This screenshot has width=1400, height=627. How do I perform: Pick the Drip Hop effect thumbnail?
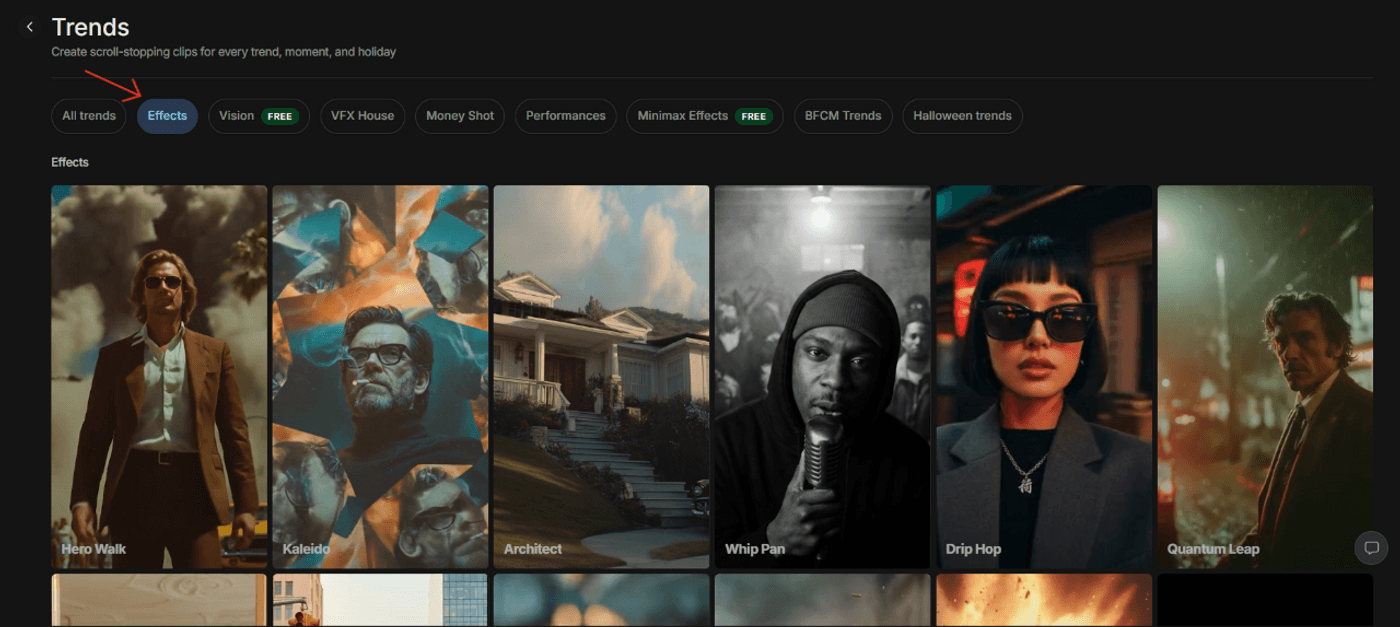pyautogui.click(x=1043, y=376)
